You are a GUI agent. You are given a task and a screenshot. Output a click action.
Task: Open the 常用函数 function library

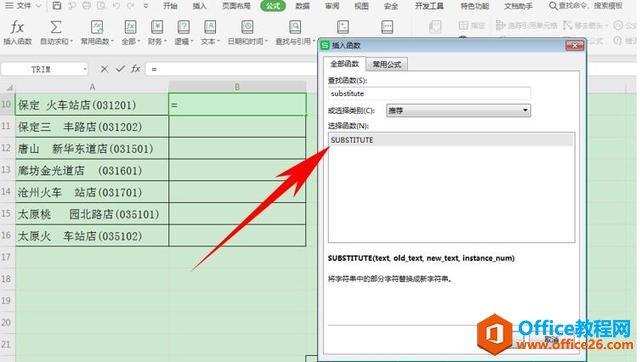[97, 32]
